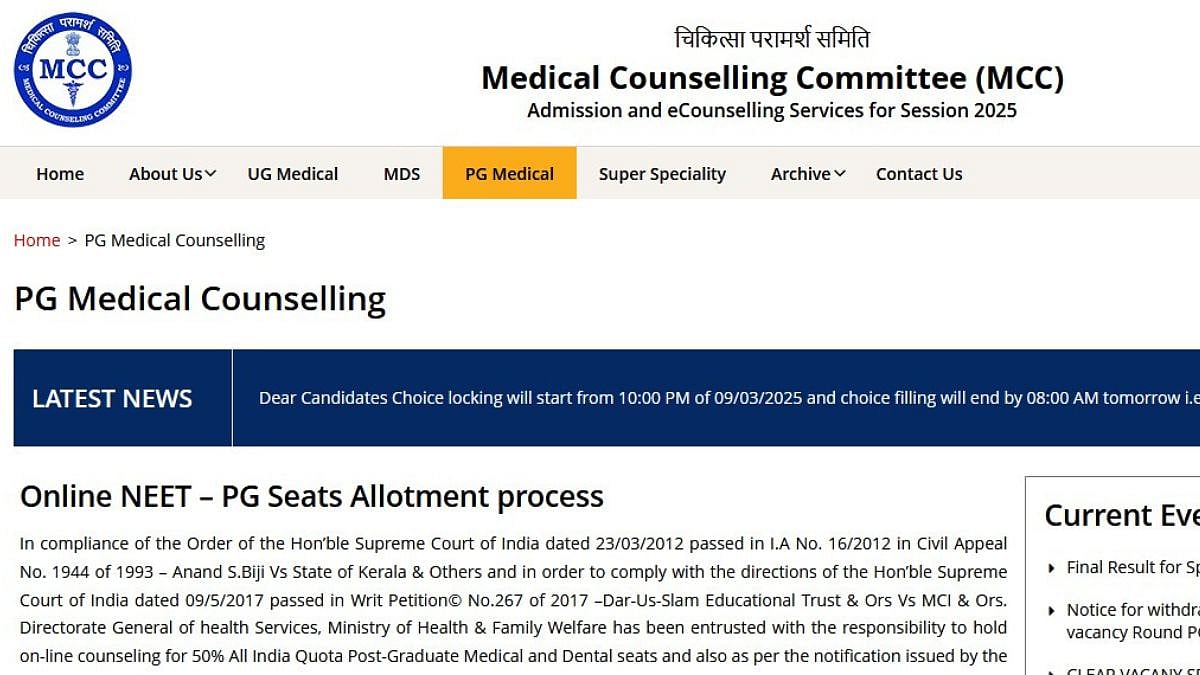Click the PG Medical Counselling breadcrumb text
The width and height of the screenshot is (1200, 675).
click(x=175, y=240)
